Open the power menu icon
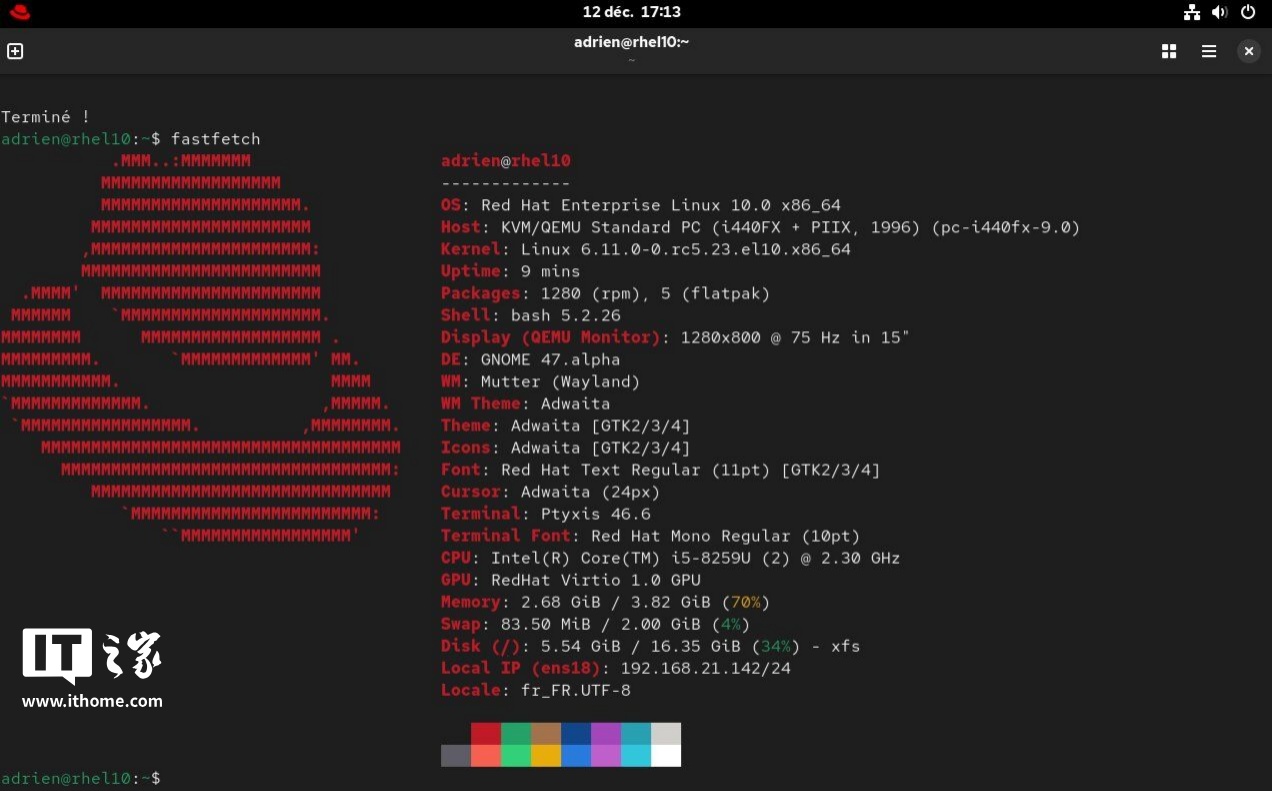This screenshot has width=1272, height=791. pyautogui.click(x=1248, y=12)
